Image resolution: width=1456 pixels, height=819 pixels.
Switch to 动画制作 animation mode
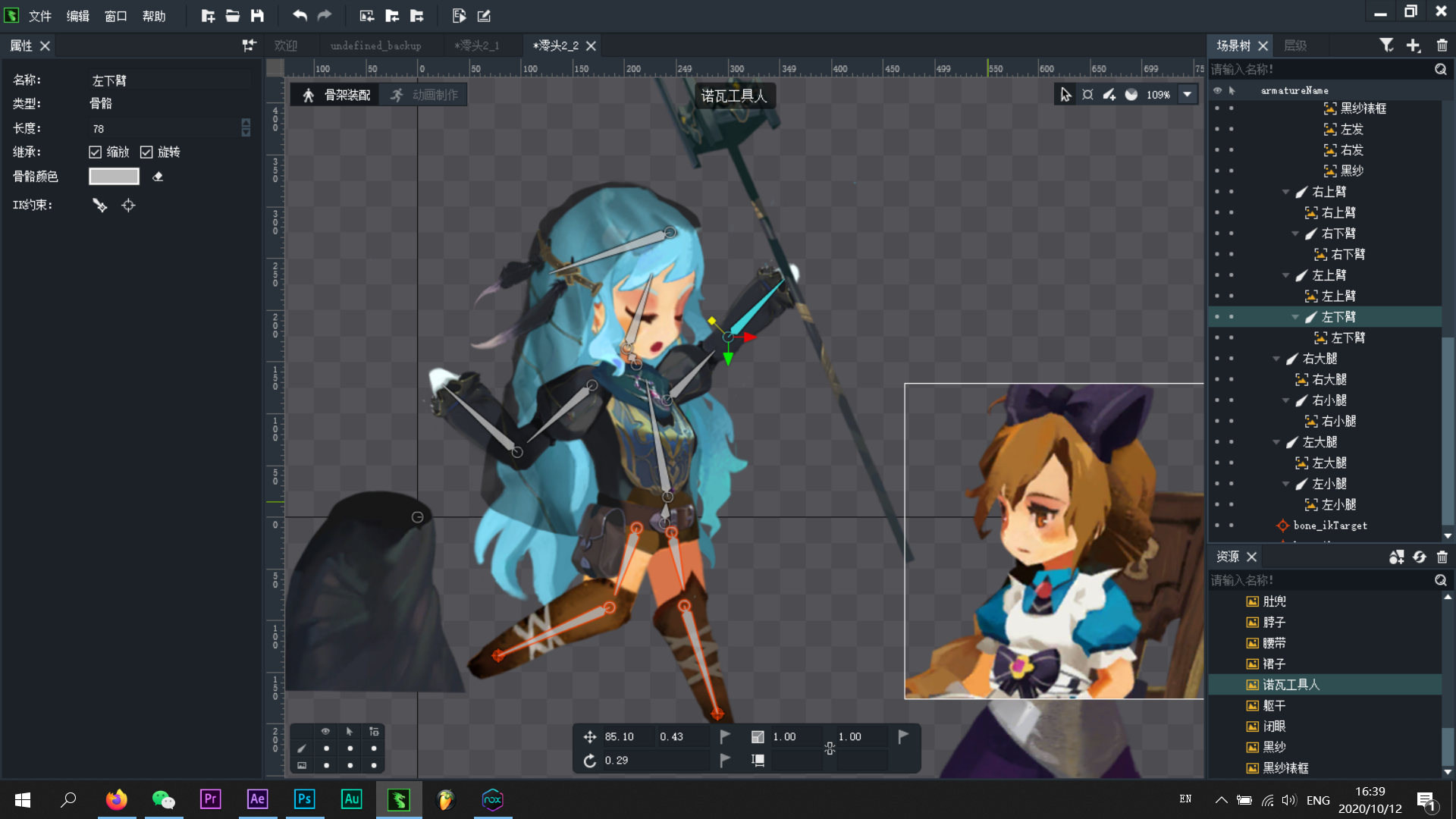point(425,95)
